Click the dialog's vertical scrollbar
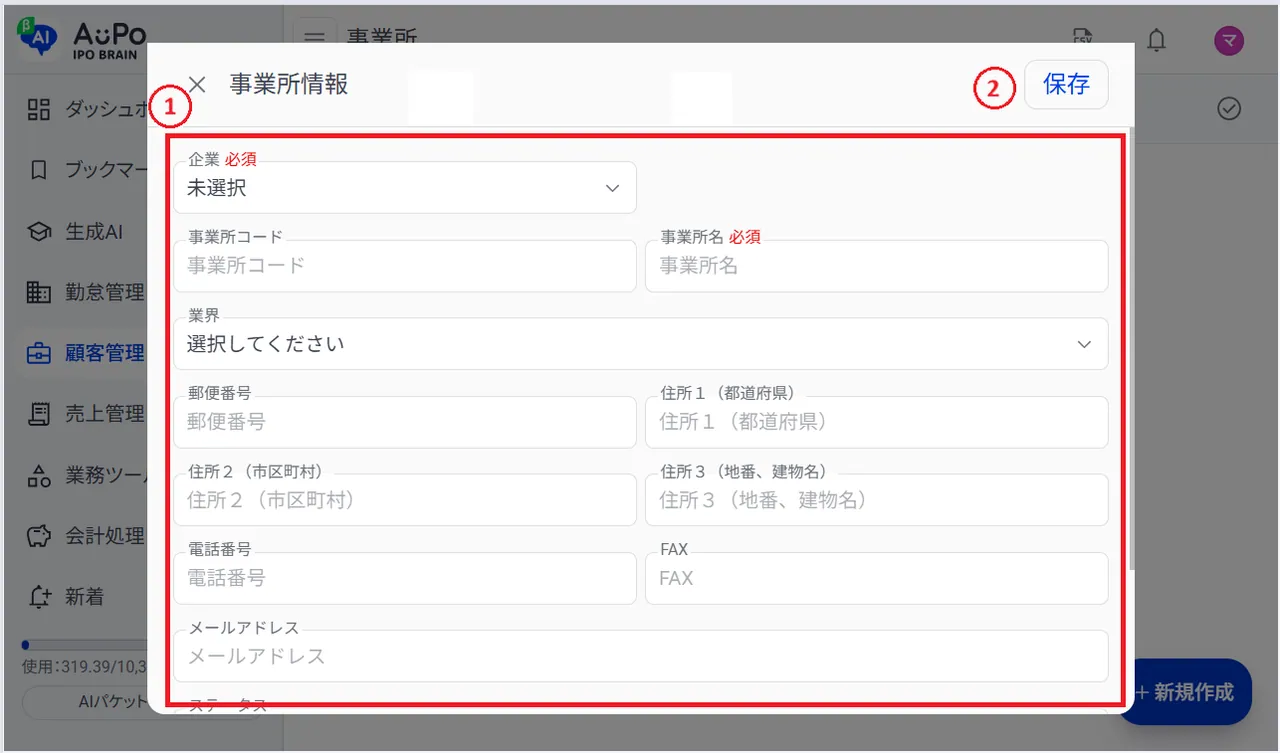The width and height of the screenshot is (1280, 753). click(1131, 350)
